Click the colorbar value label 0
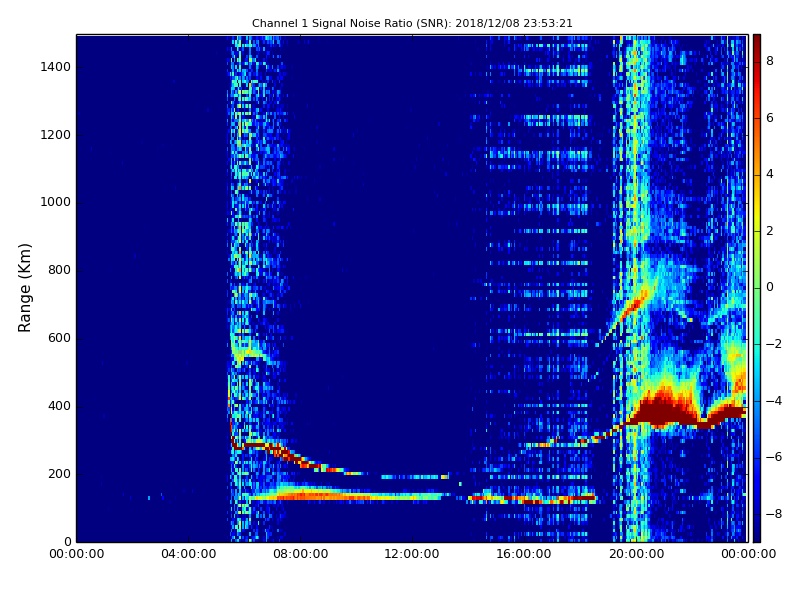Image resolution: width=800 pixels, height=600 pixels. pos(770,287)
